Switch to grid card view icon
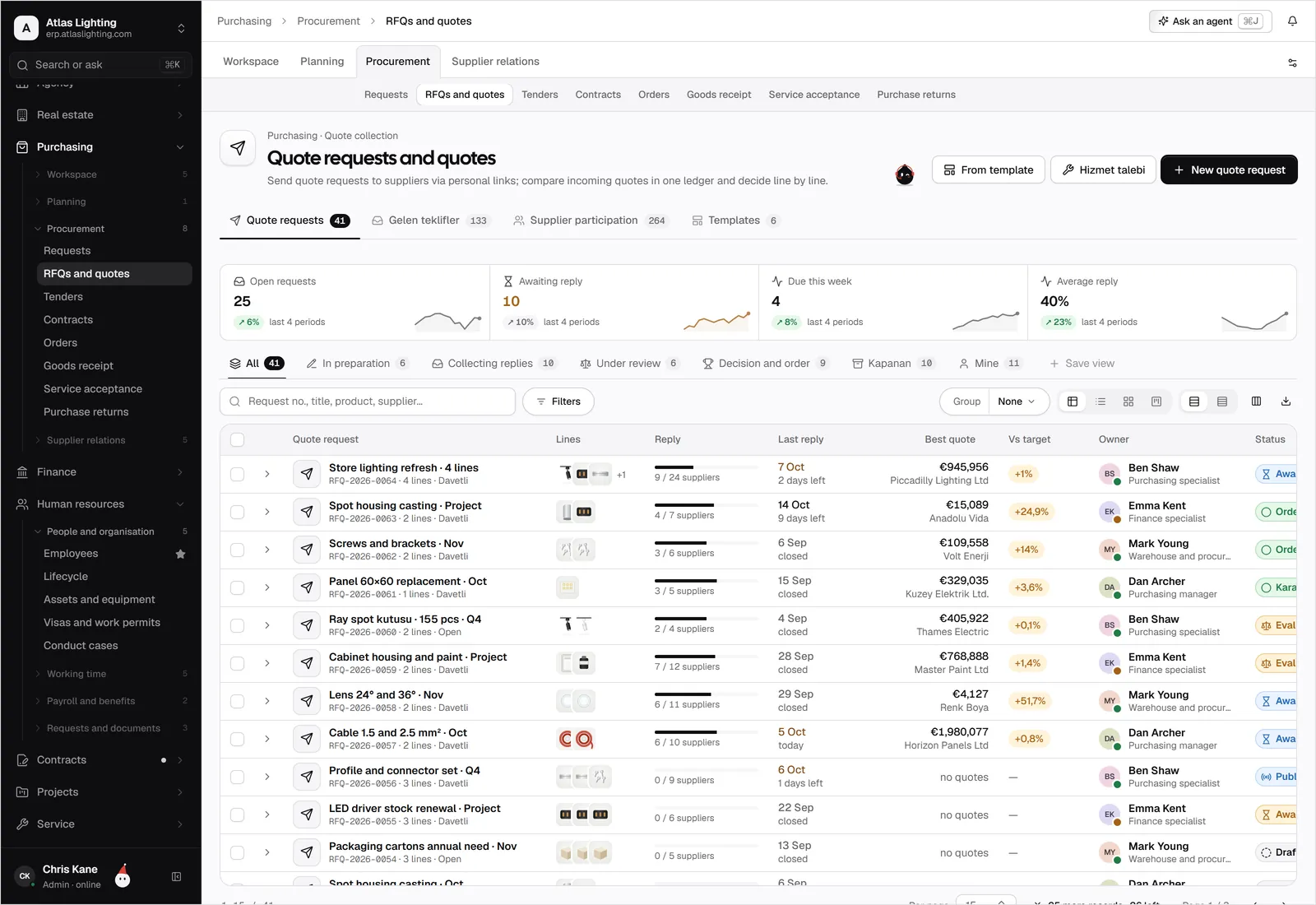This screenshot has height=905, width=1316. tap(1128, 401)
